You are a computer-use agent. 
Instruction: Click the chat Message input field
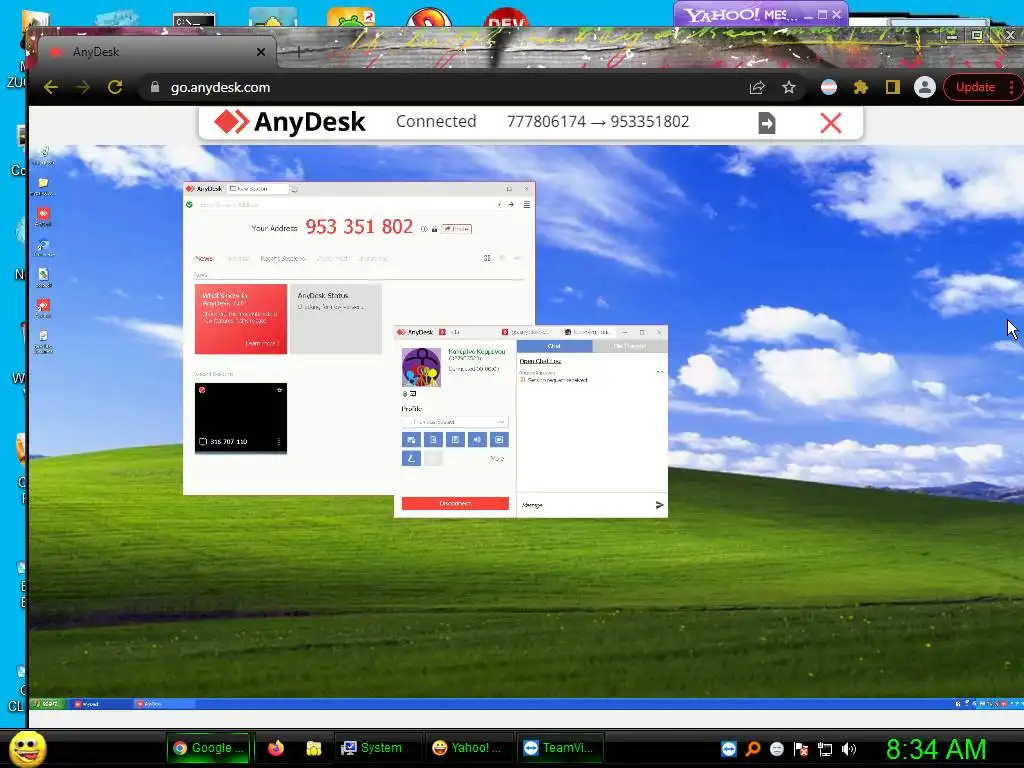coord(584,505)
